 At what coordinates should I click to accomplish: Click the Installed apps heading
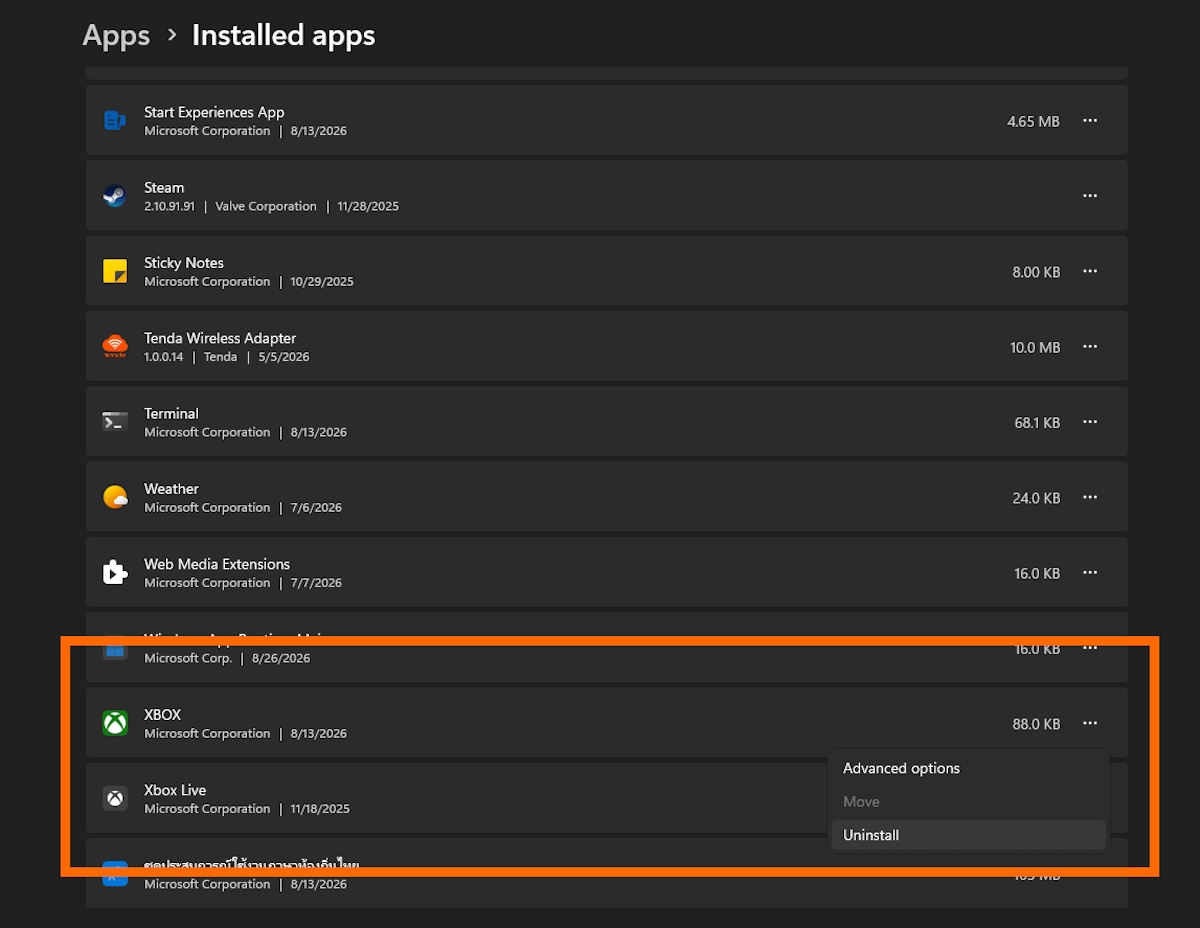pyautogui.click(x=283, y=35)
